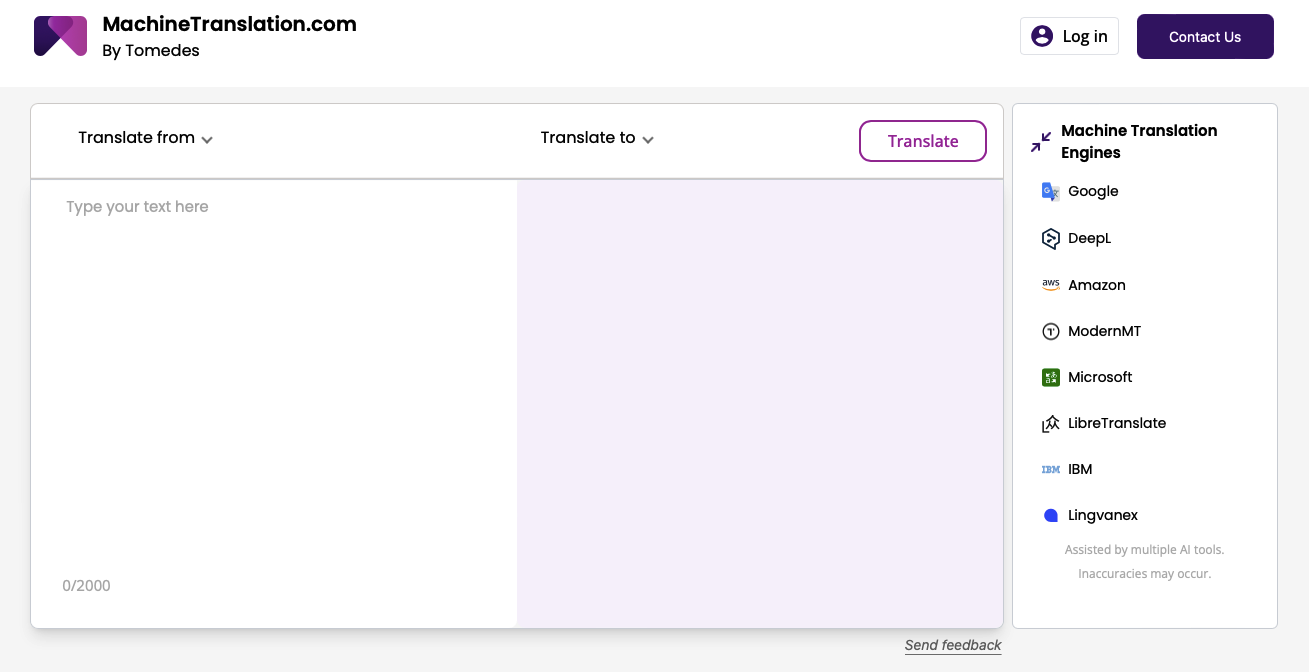Click the Amazon AWS engine icon

[x=1051, y=285]
